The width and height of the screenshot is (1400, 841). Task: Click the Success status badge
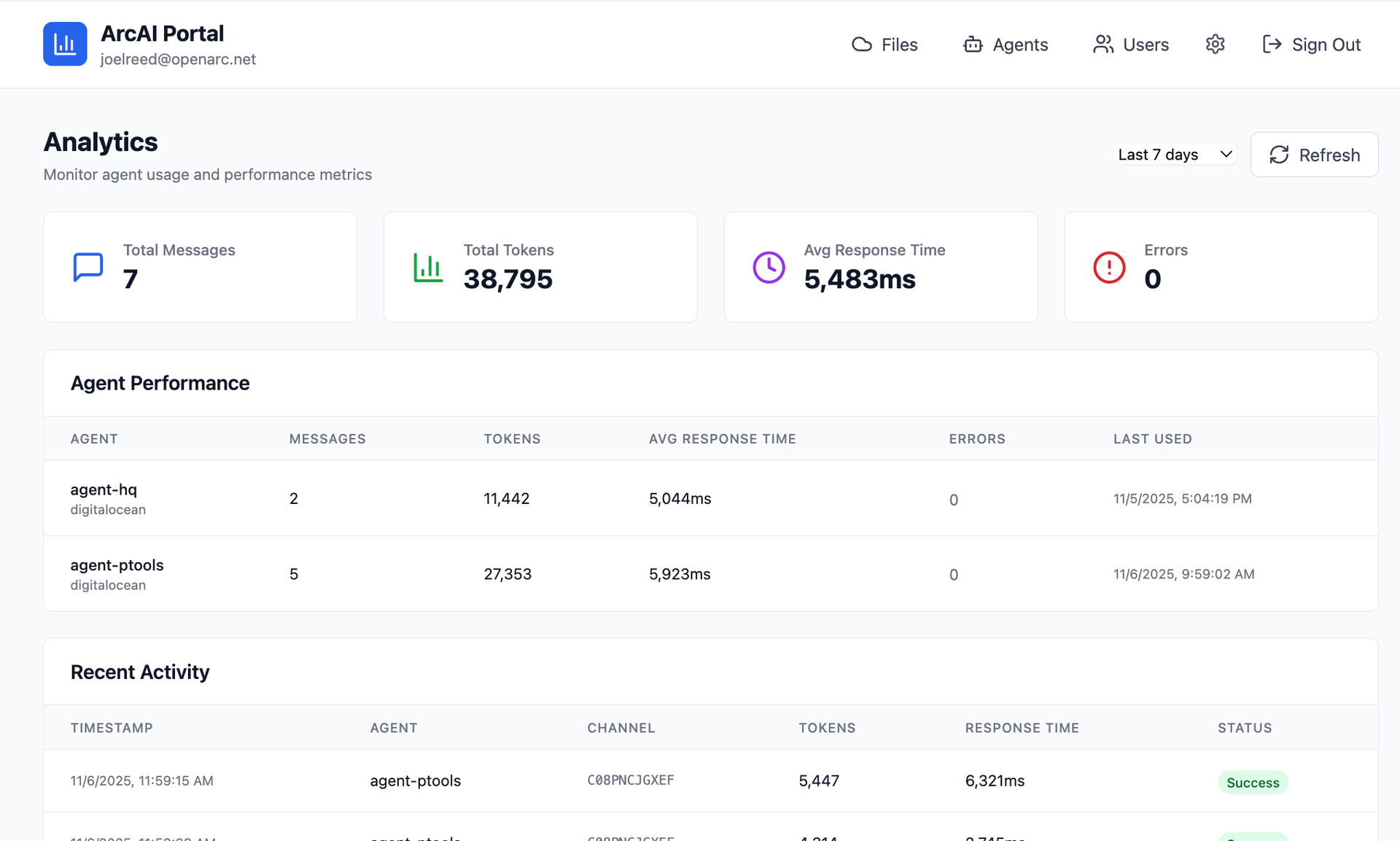pos(1252,783)
